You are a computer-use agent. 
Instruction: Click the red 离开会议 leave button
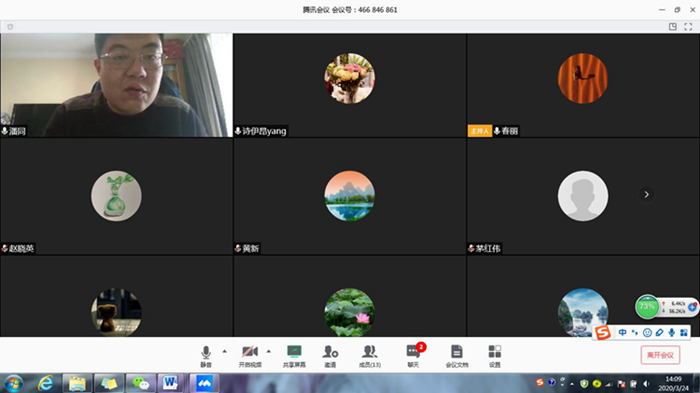[660, 355]
